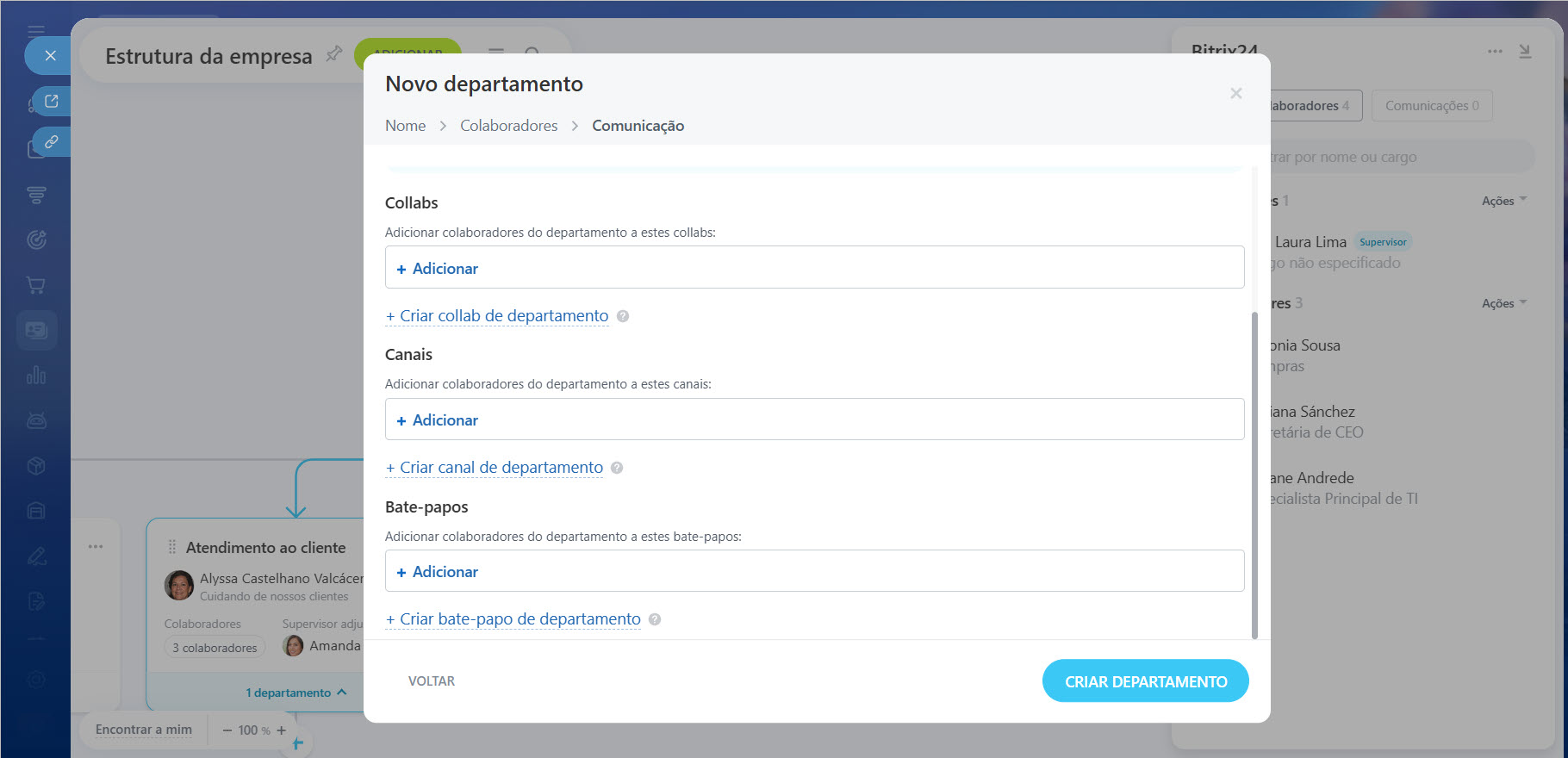Switch to Comunicações tab in right panel
Screen dimensions: 1568x758
(1431, 106)
